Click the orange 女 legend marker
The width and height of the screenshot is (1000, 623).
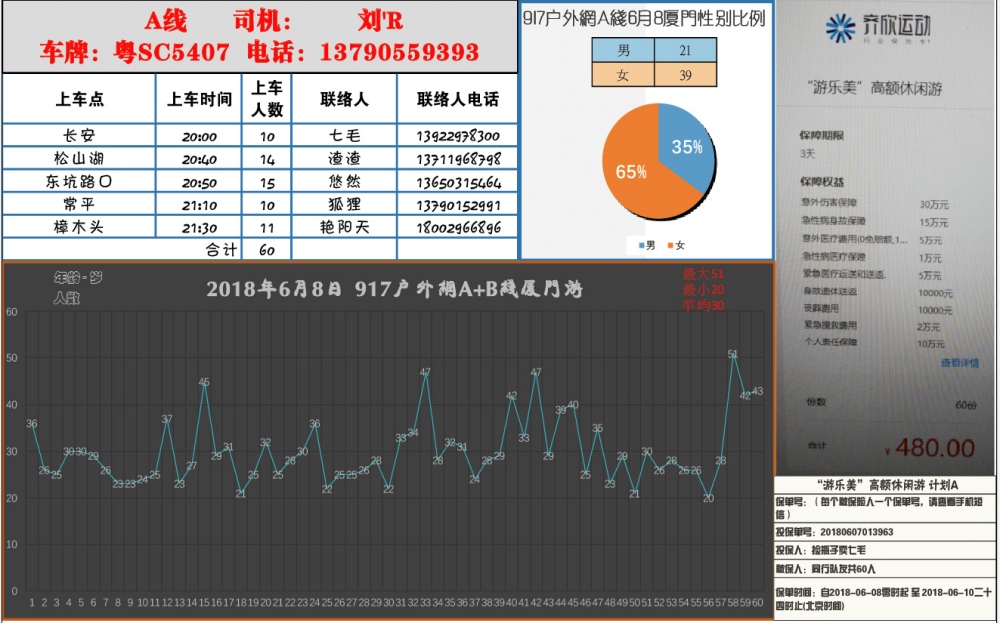[670, 245]
